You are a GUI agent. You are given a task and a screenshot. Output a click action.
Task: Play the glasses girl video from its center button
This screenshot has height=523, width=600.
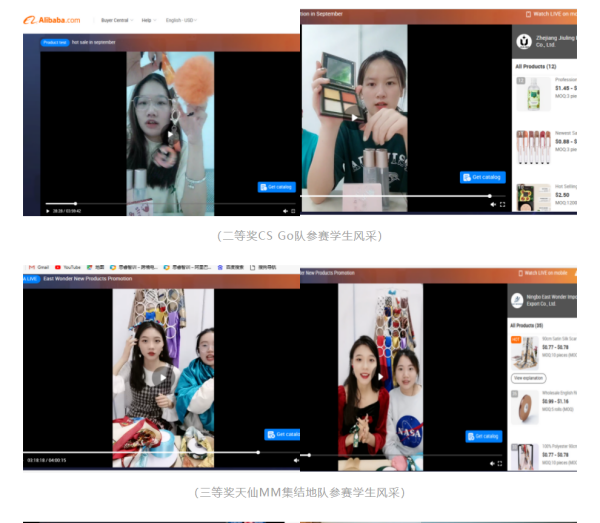170,134
